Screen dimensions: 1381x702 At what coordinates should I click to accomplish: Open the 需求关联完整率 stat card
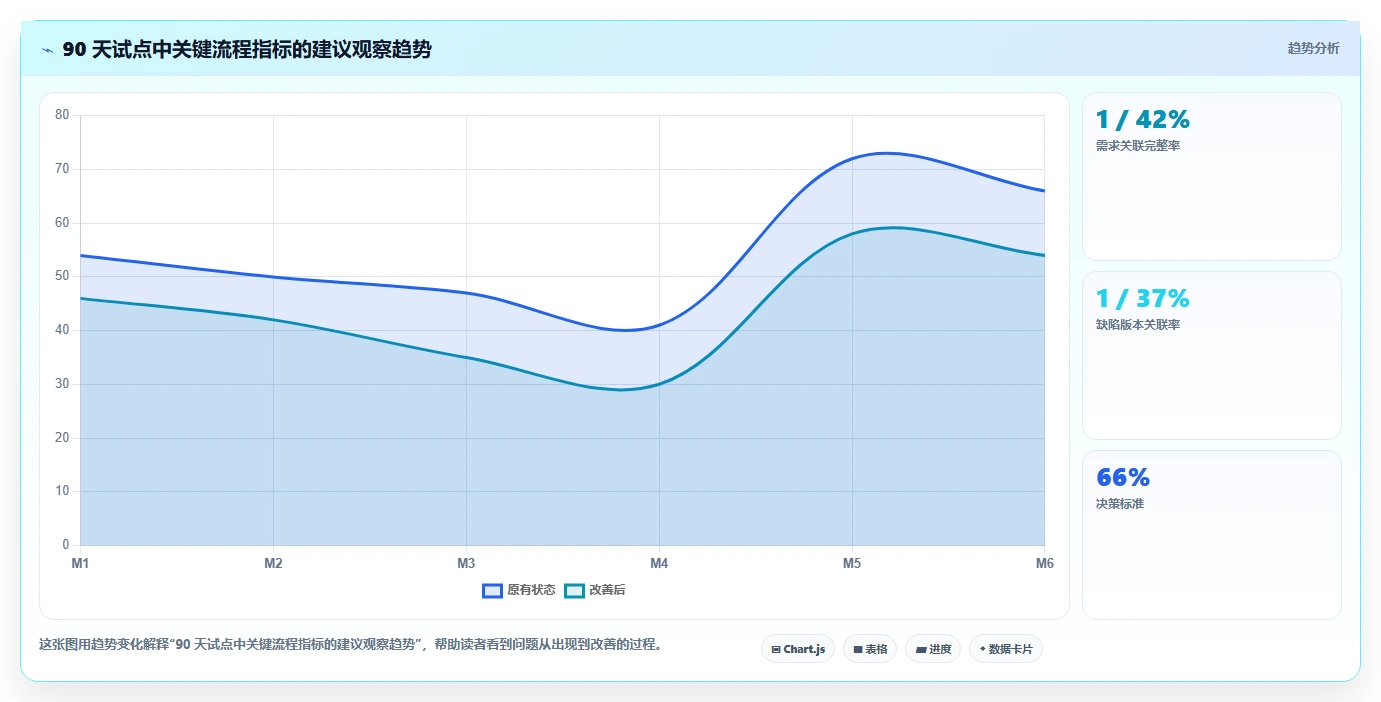1212,177
